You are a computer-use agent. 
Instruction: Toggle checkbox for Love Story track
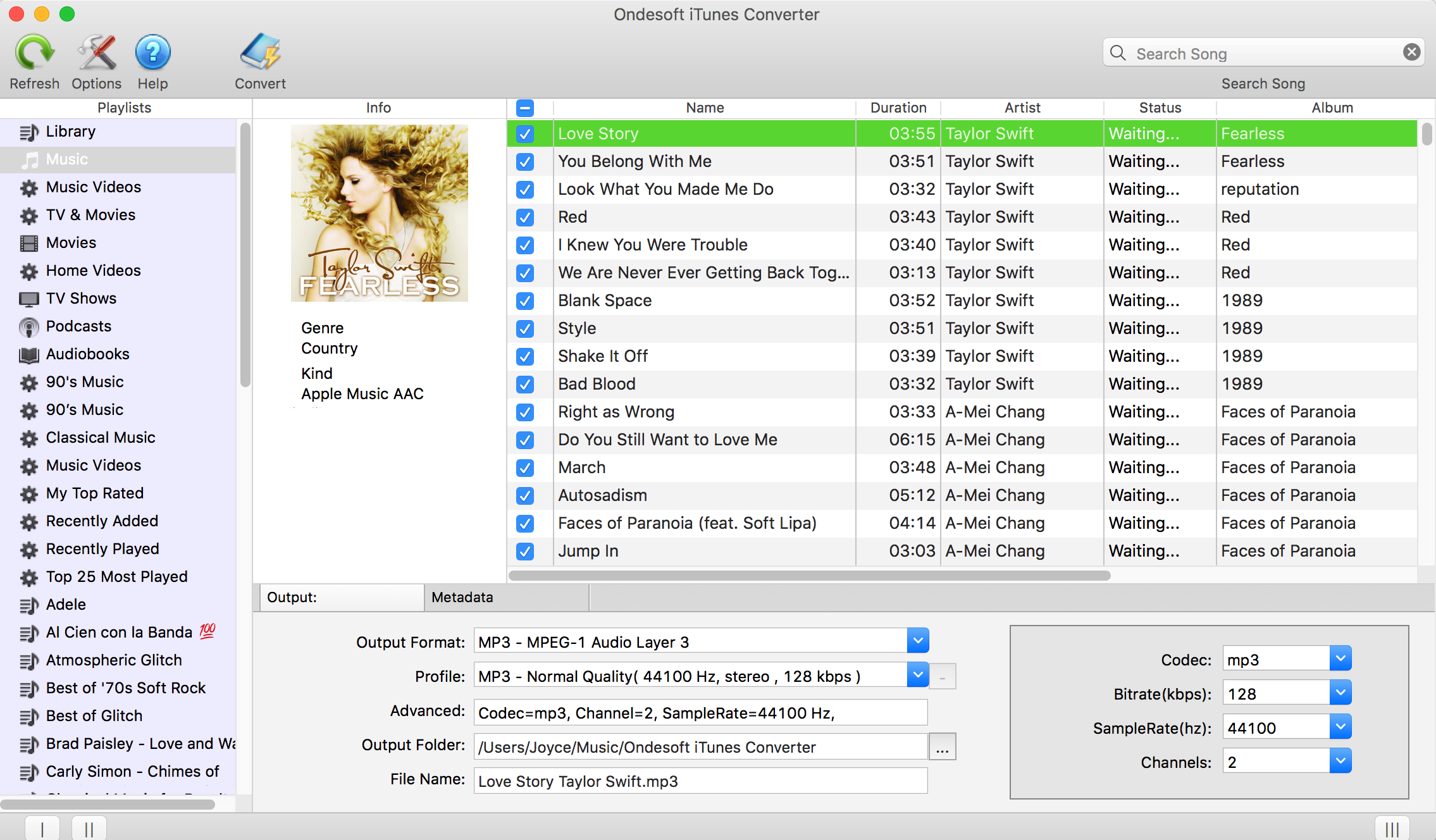pos(525,133)
